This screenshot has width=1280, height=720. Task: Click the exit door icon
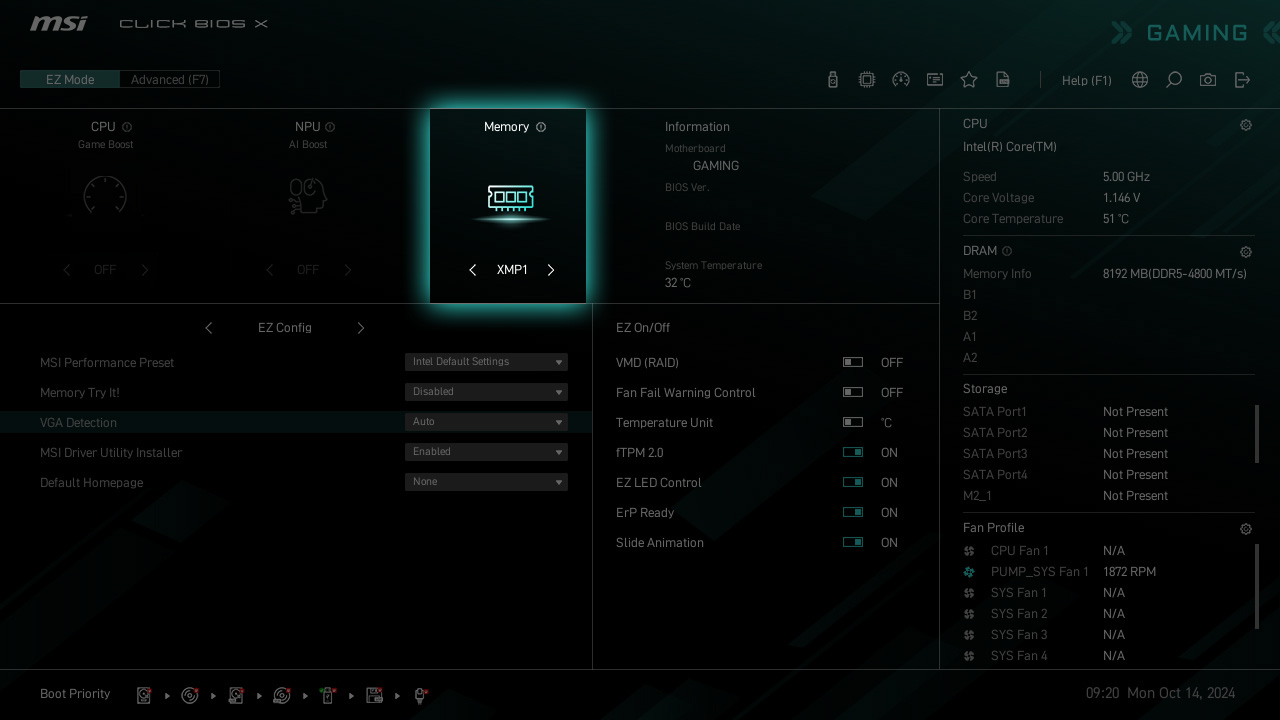pos(1242,80)
